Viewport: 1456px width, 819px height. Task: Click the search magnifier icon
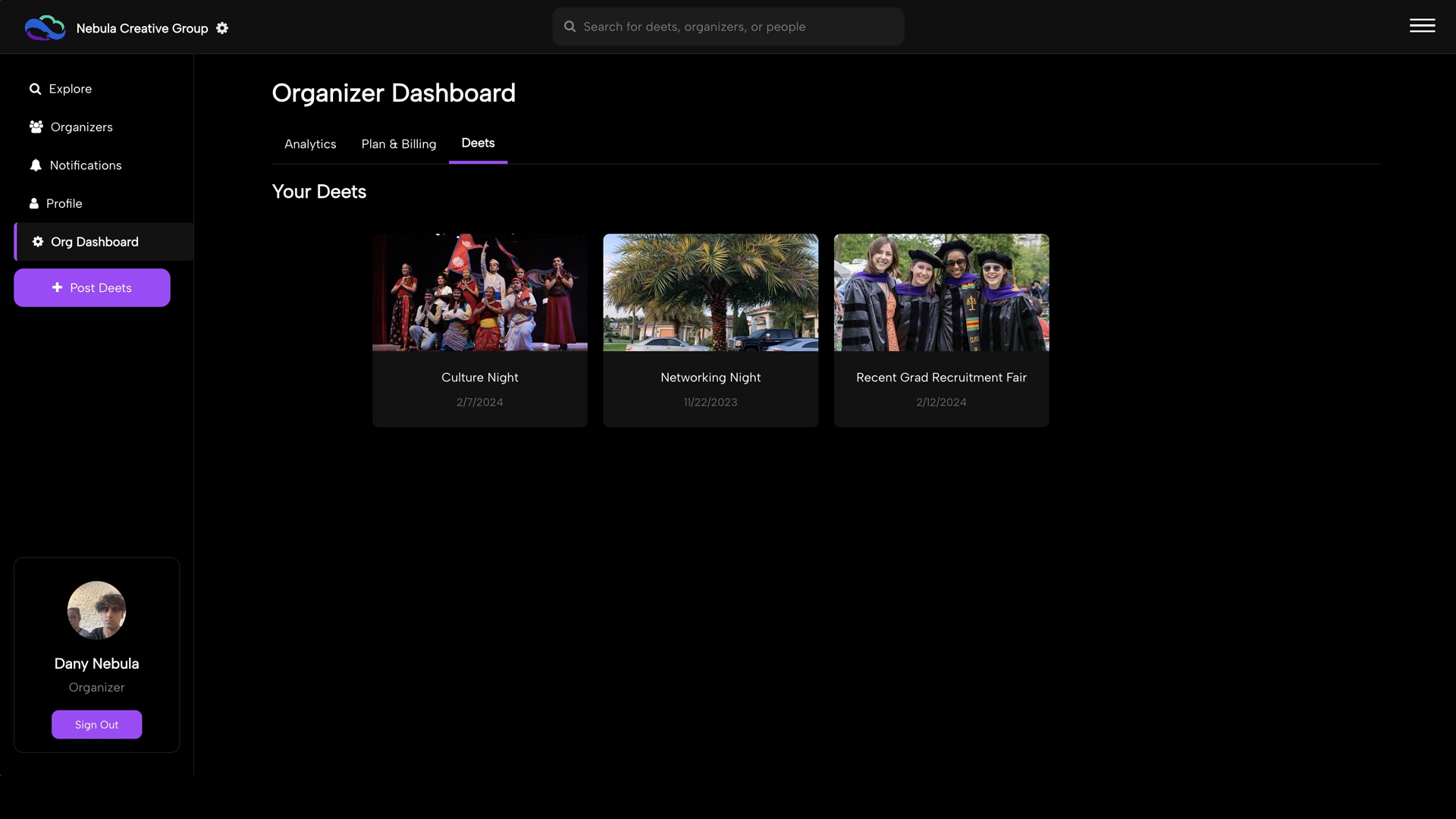(570, 27)
